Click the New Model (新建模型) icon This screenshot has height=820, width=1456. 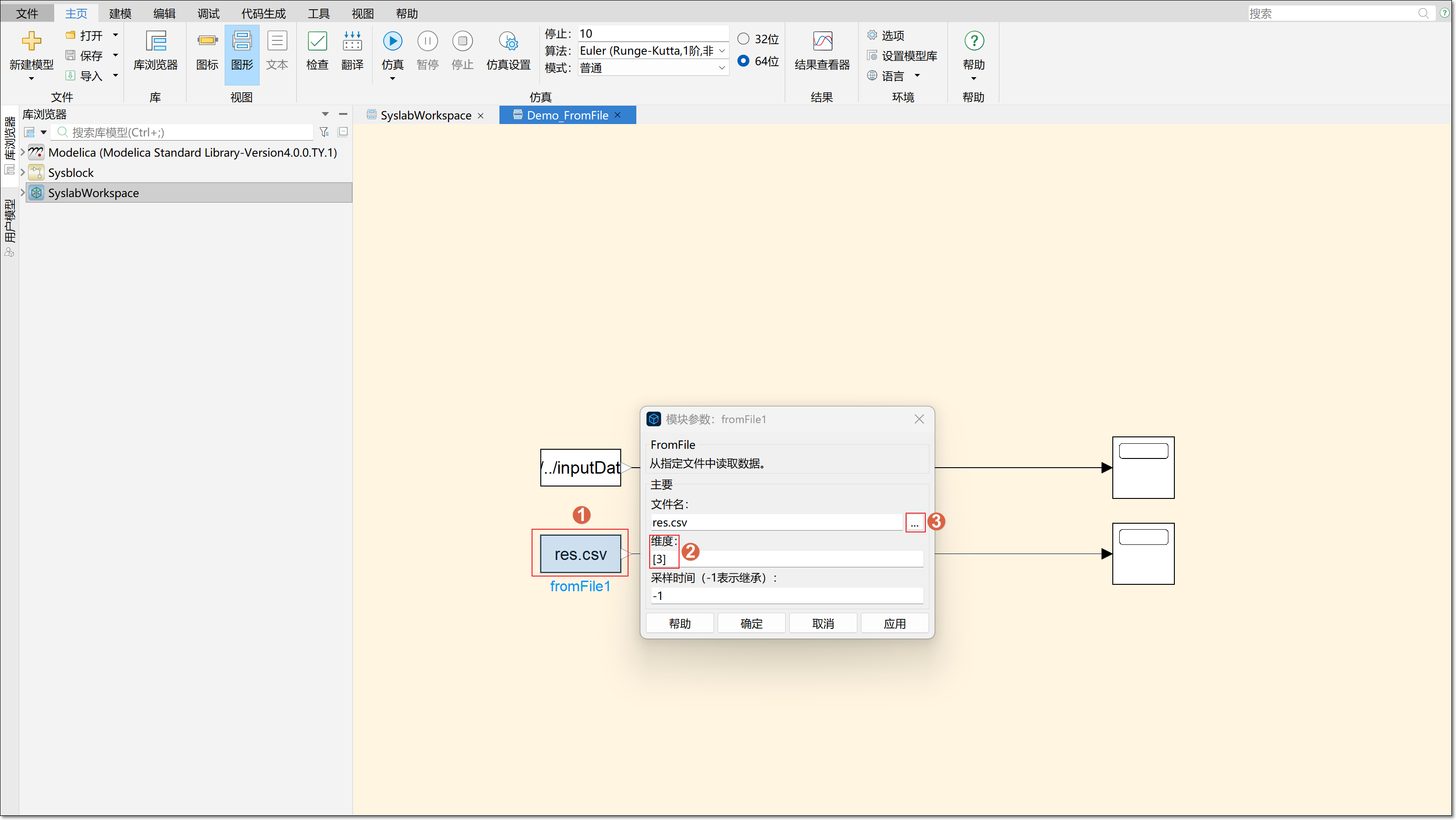point(31,41)
